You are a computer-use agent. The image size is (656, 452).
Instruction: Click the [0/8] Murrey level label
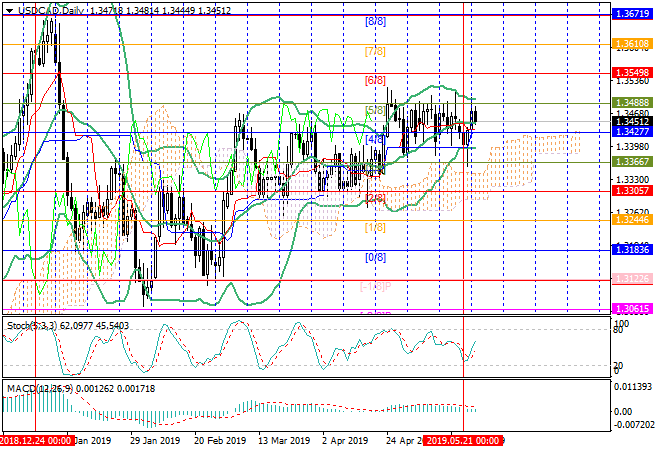(x=374, y=257)
